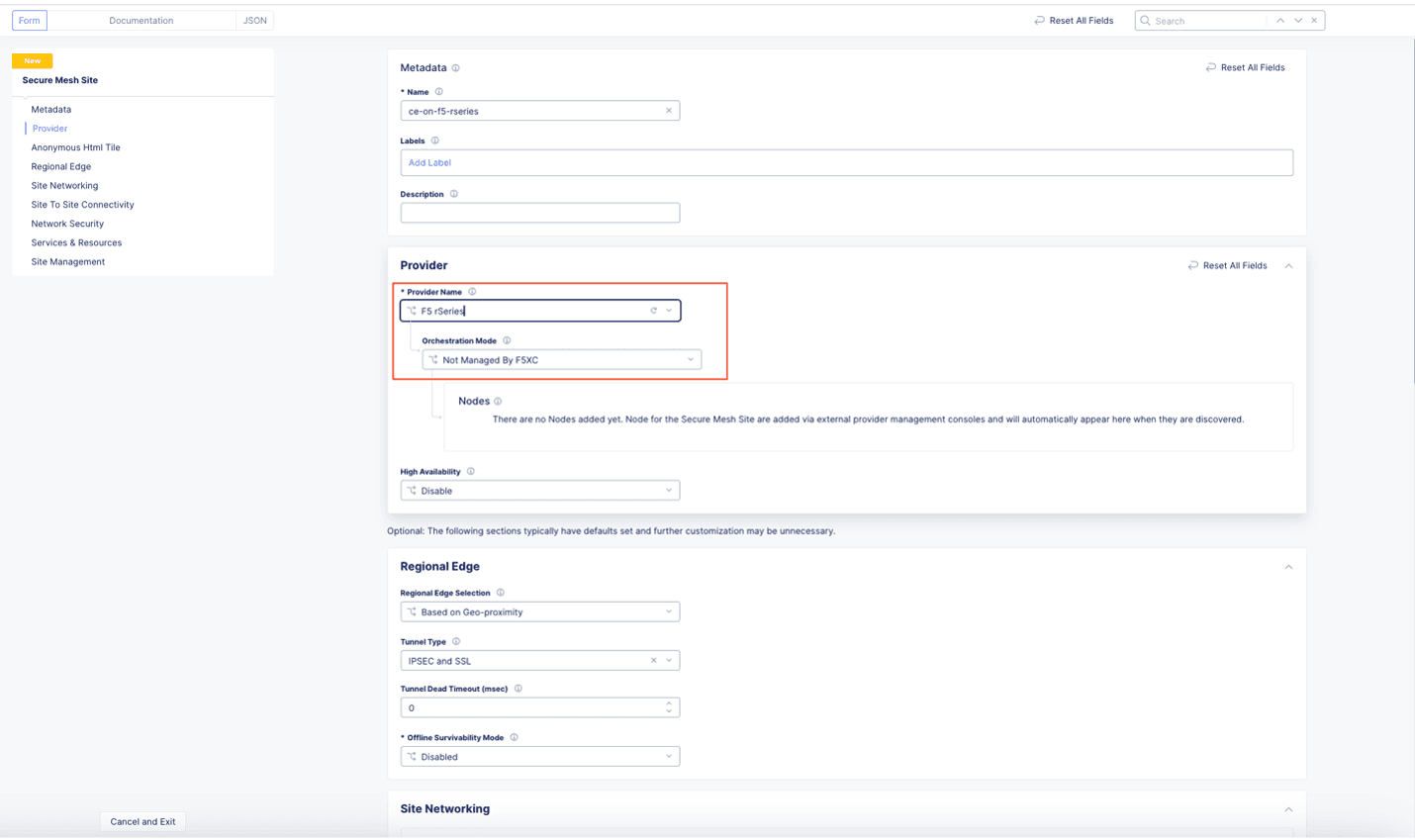Image resolution: width=1415 pixels, height=840 pixels.
Task: Click Cancel and Exit button
Action: pyautogui.click(x=142, y=822)
